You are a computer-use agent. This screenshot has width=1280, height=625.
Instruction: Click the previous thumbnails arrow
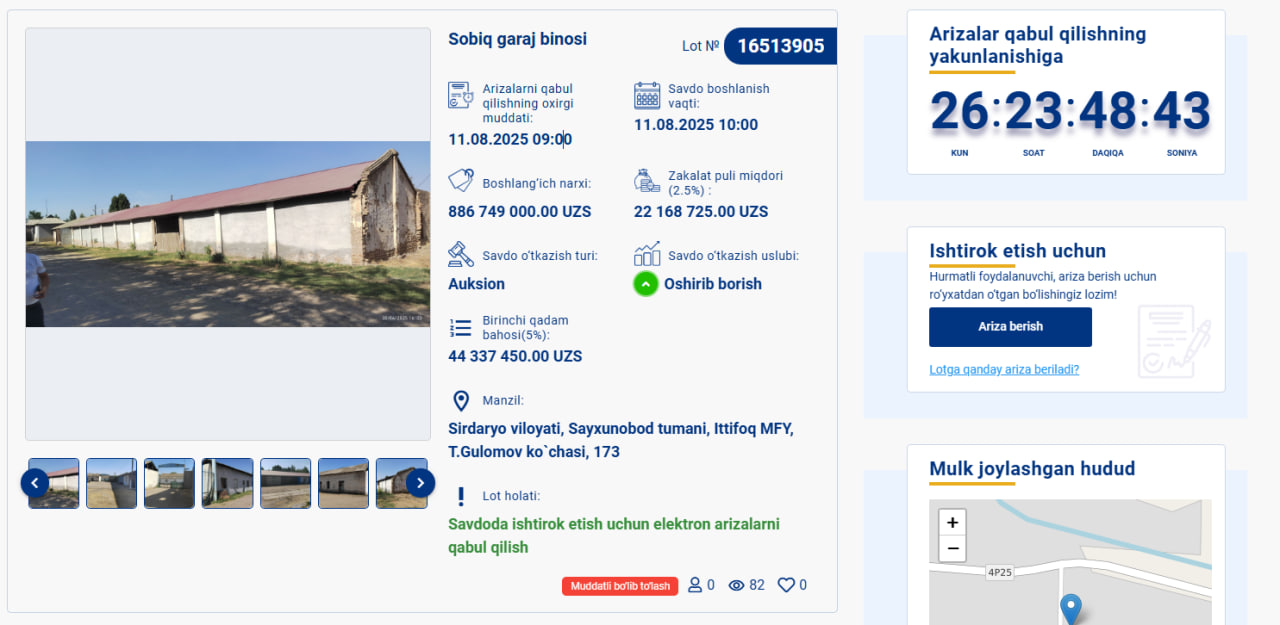click(35, 483)
